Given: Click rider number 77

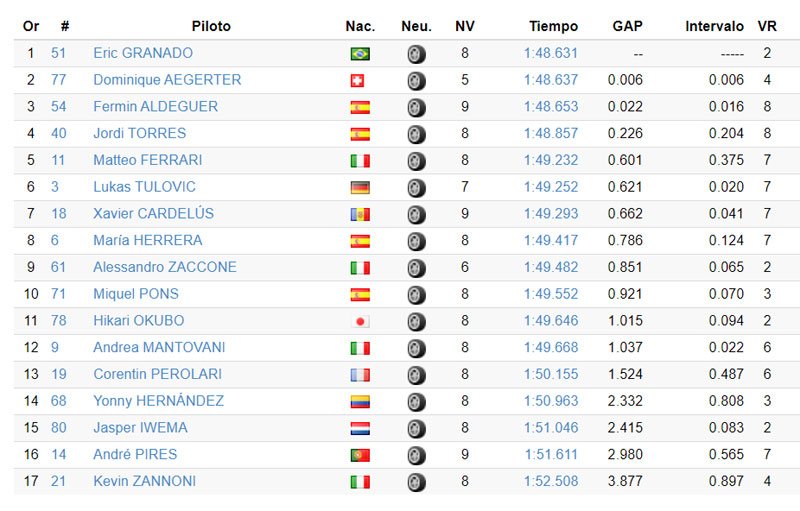Looking at the screenshot, I should click(59, 80).
